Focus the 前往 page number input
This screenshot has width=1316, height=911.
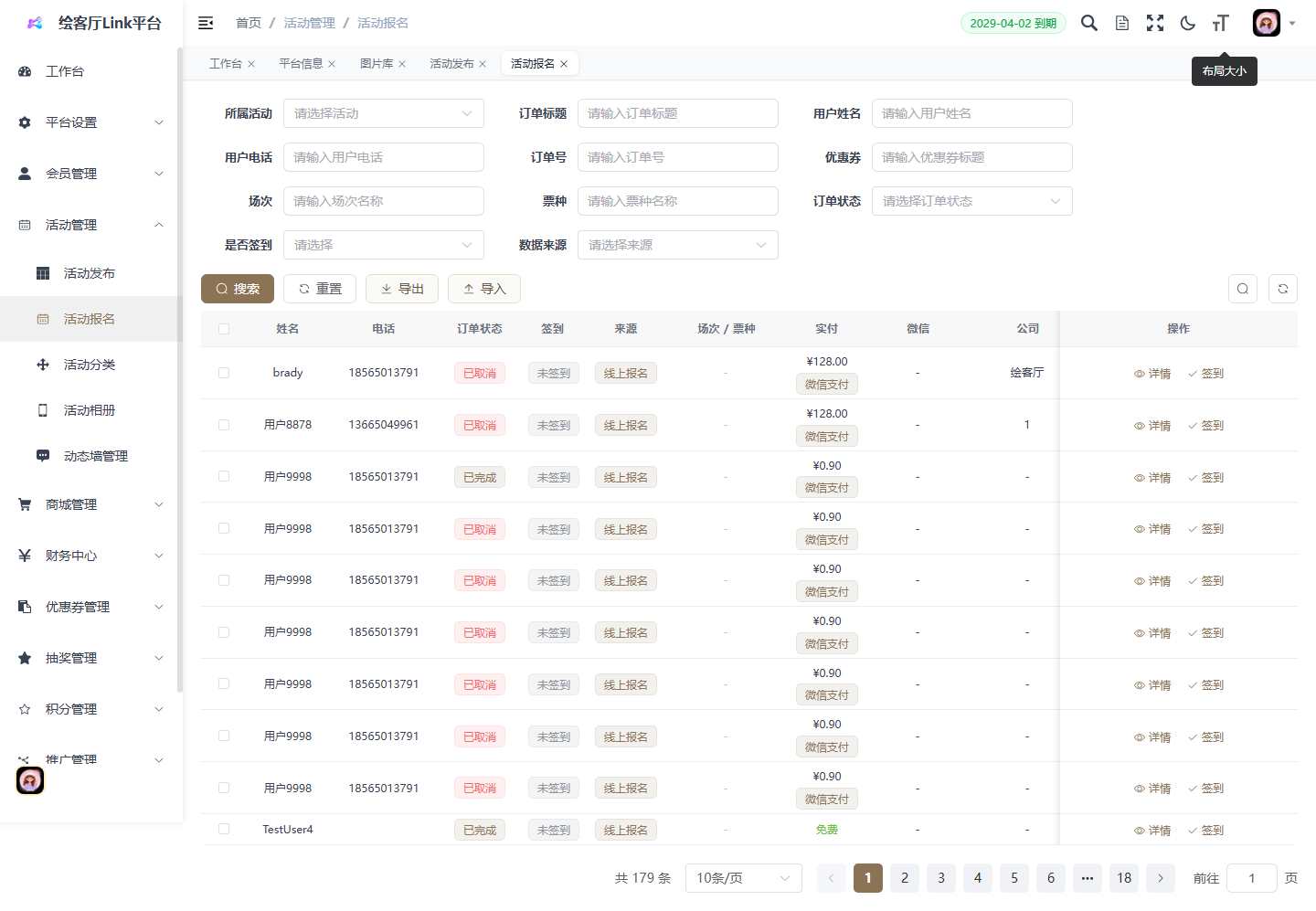(1252, 878)
